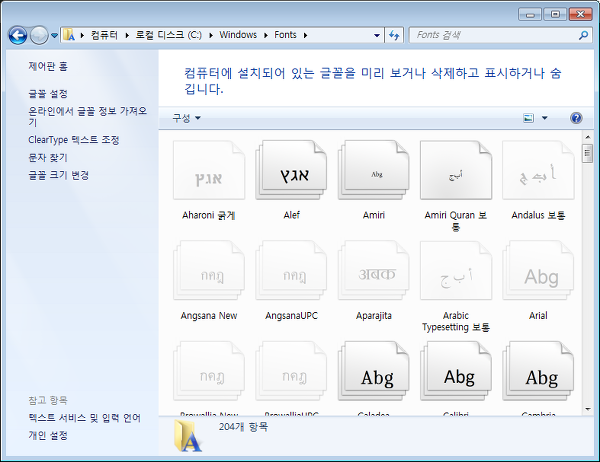
Task: Expand the arrow before 컴퓨터 breadcrumb
Action: point(82,35)
